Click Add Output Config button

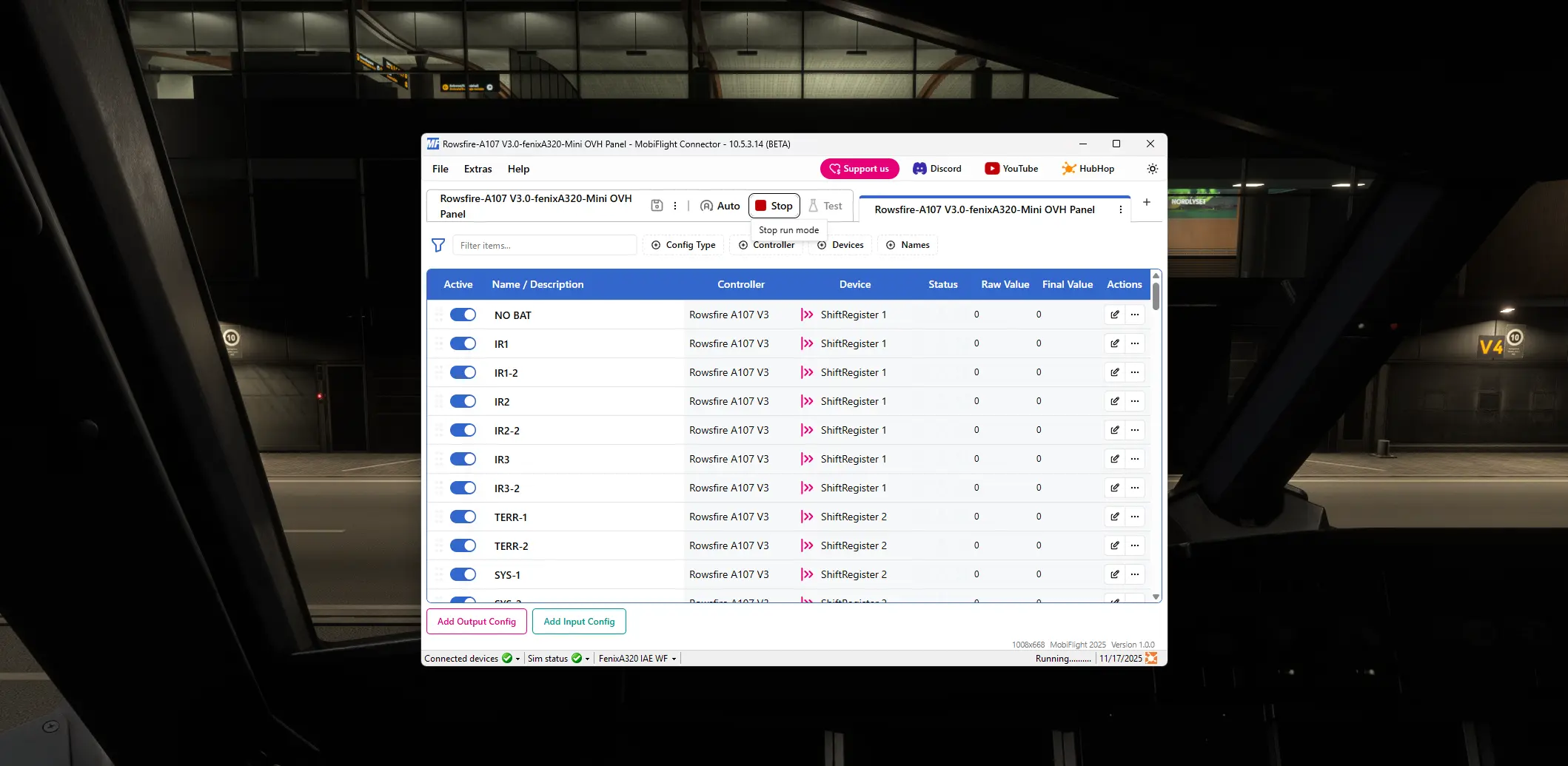pyautogui.click(x=476, y=622)
